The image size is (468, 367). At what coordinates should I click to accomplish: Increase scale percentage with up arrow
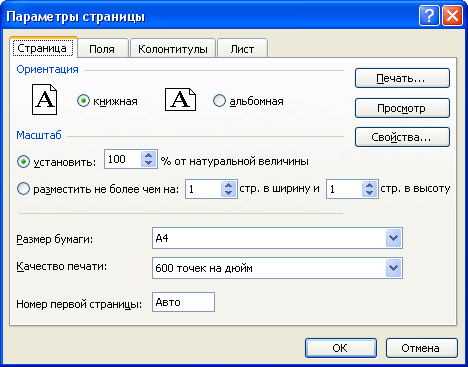click(x=149, y=155)
